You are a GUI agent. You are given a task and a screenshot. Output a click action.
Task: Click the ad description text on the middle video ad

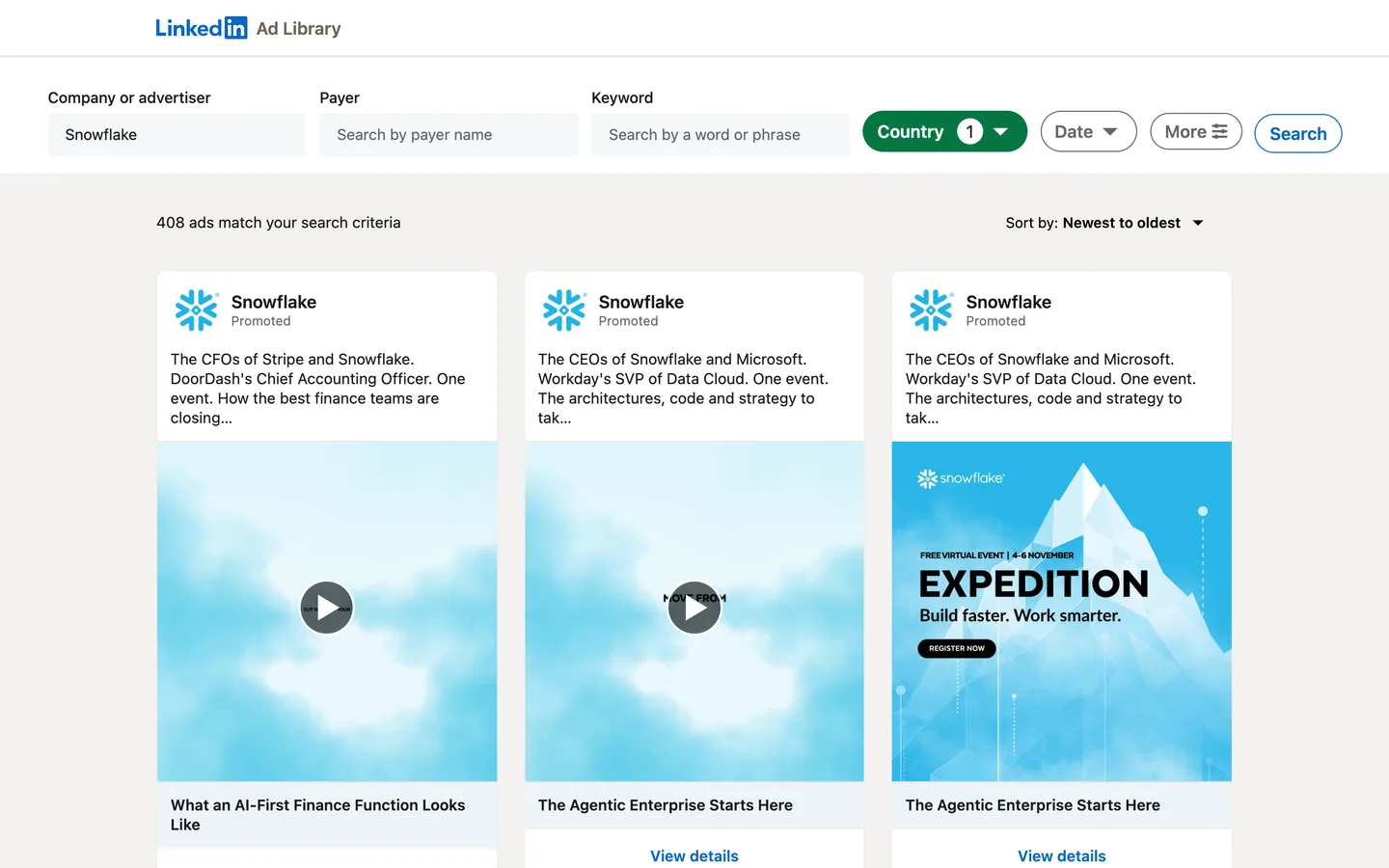pos(684,389)
